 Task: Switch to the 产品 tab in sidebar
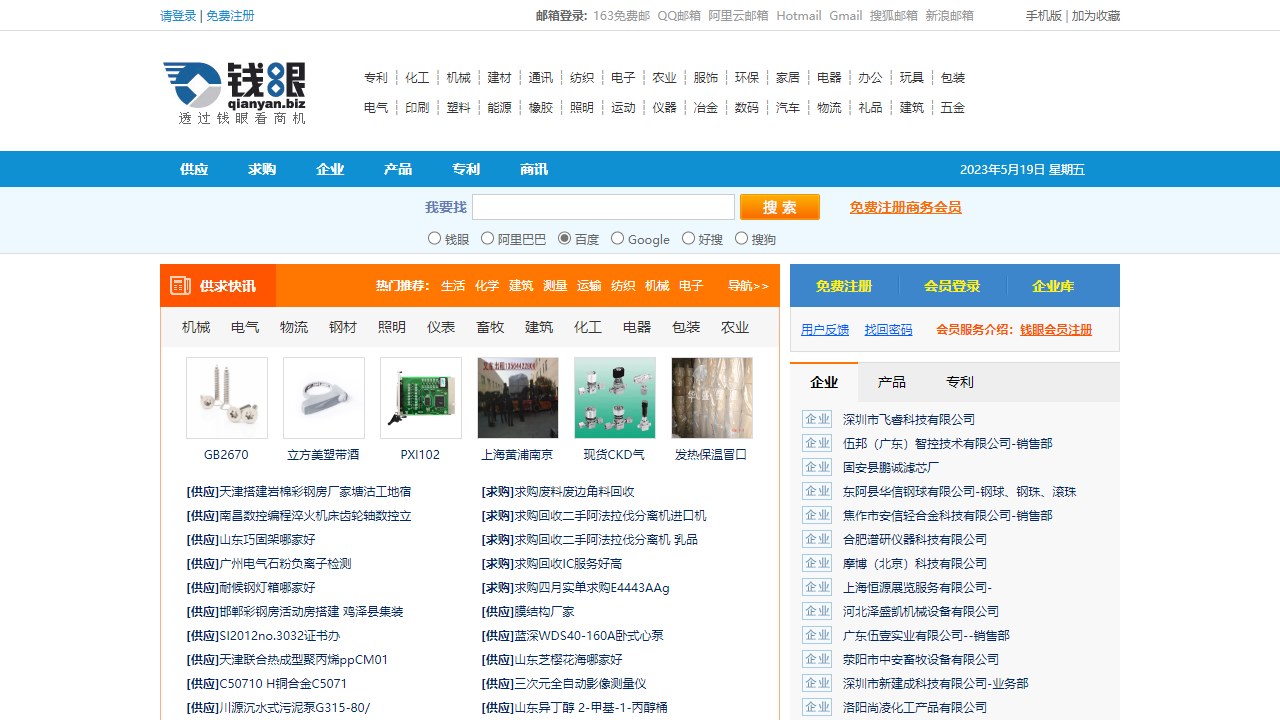(x=891, y=382)
